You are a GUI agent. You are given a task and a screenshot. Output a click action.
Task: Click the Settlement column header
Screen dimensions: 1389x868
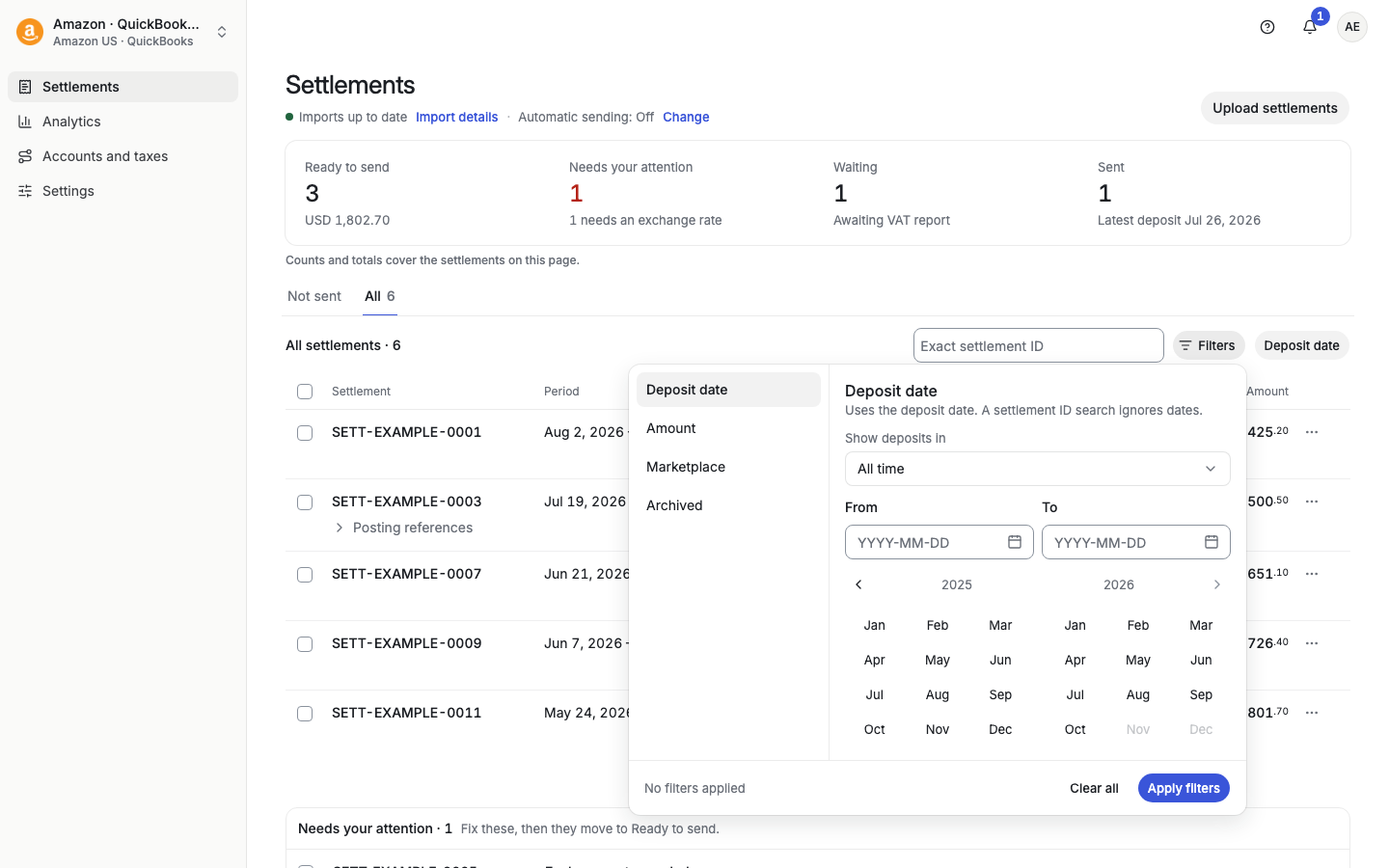coord(361,392)
